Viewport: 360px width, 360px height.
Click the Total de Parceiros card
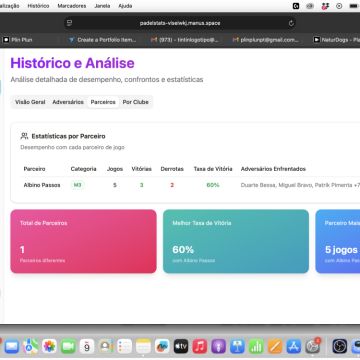pyautogui.click(x=83, y=241)
